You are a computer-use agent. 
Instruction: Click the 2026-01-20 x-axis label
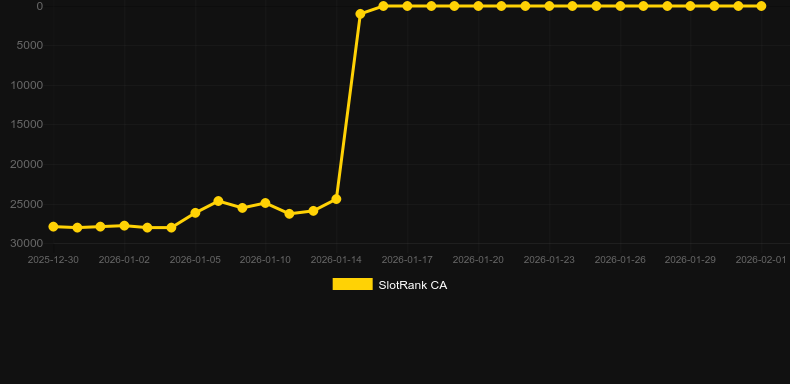pyautogui.click(x=478, y=260)
